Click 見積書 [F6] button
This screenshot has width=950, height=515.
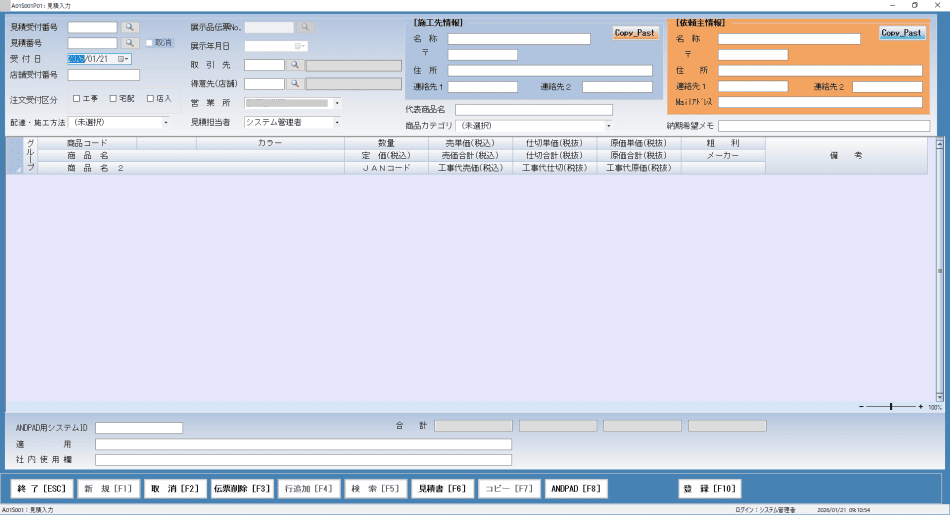click(441, 488)
